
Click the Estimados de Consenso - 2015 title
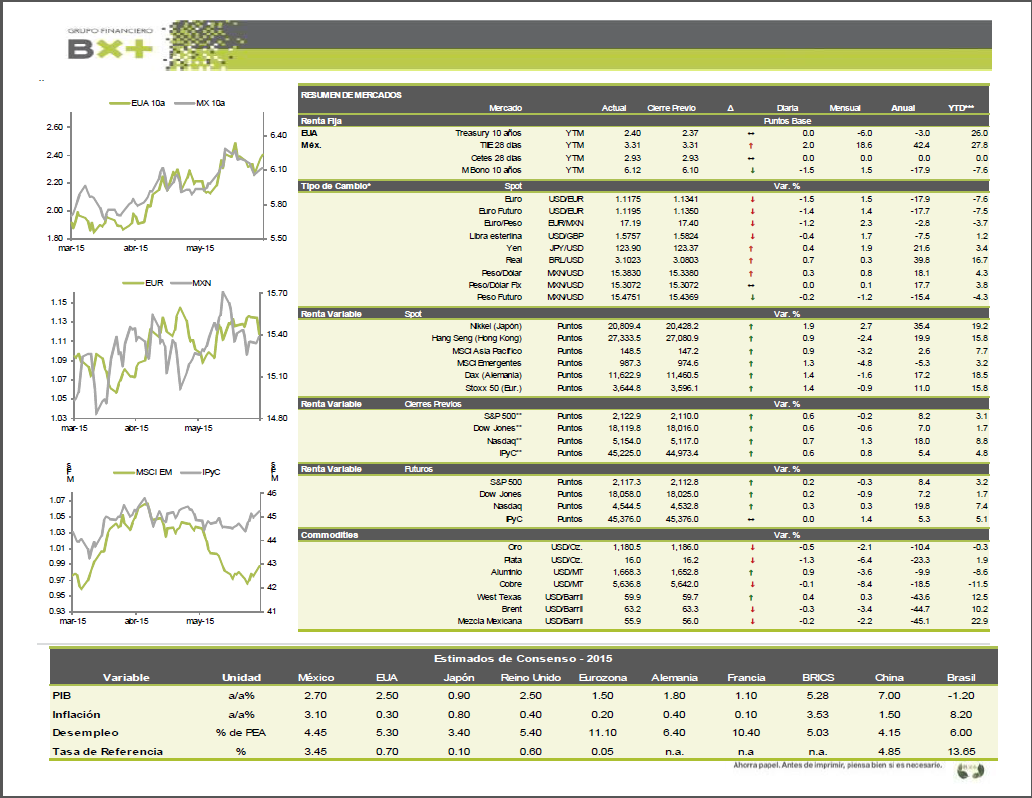tap(523, 658)
